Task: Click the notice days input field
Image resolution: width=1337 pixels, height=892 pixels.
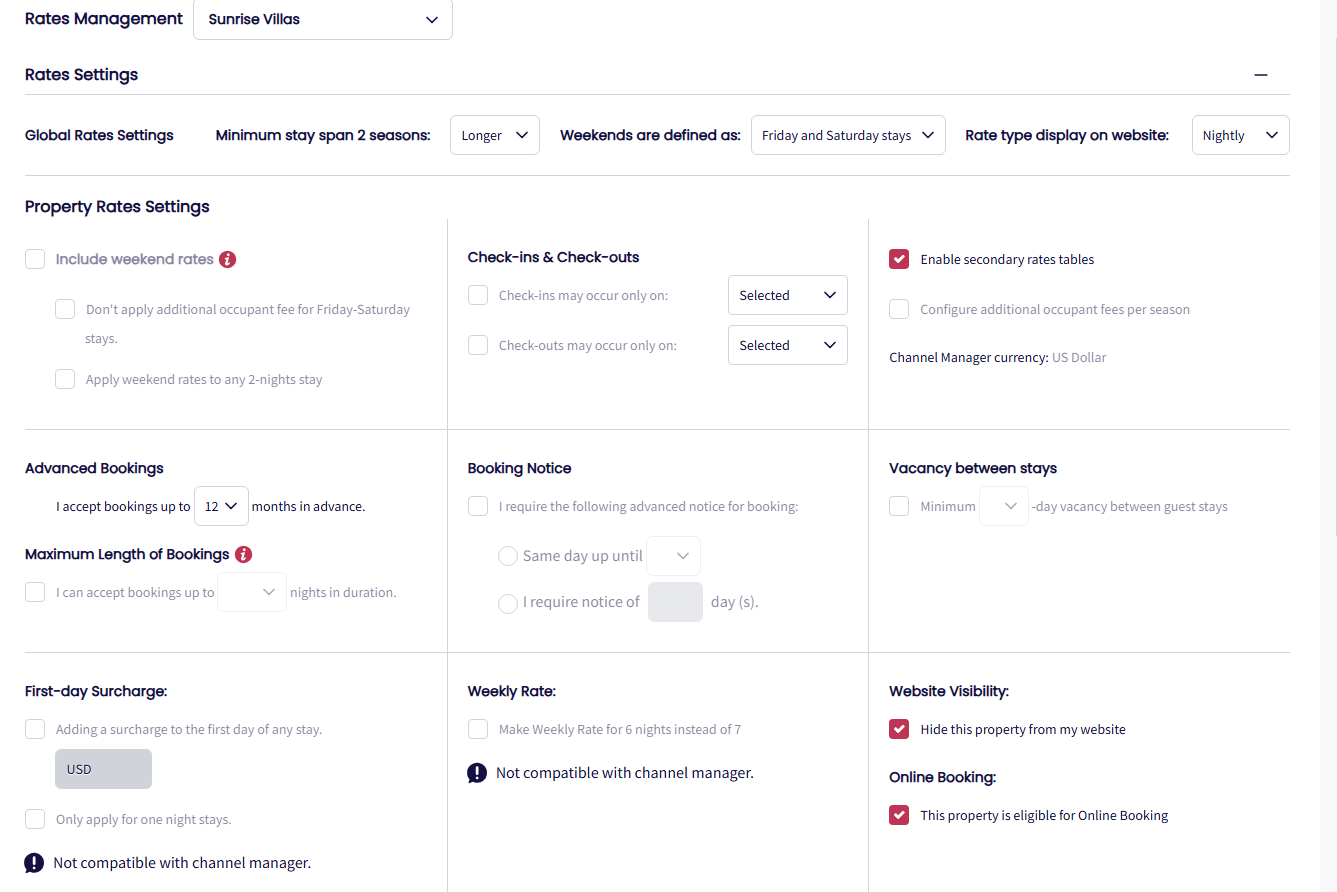Action: (x=675, y=602)
